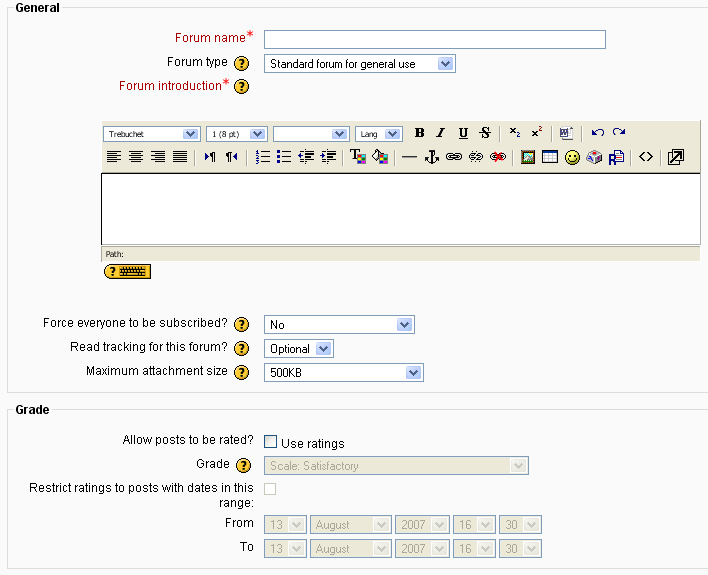The image size is (708, 575).
Task: Enlarge the editor to fullscreen
Action: pos(676,157)
